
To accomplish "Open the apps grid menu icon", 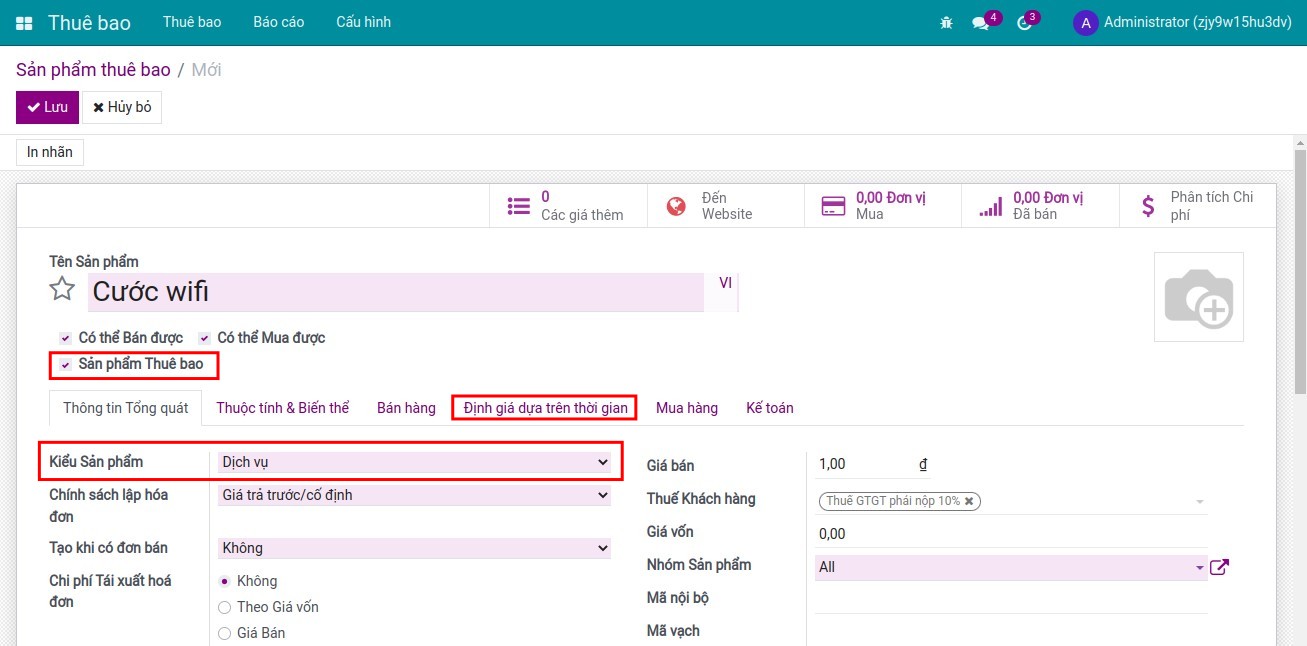I will [24, 22].
